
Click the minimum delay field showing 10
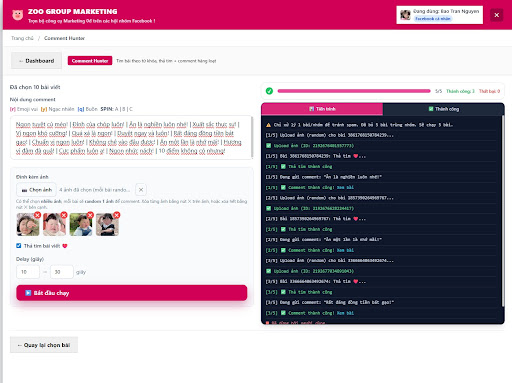pos(28,272)
